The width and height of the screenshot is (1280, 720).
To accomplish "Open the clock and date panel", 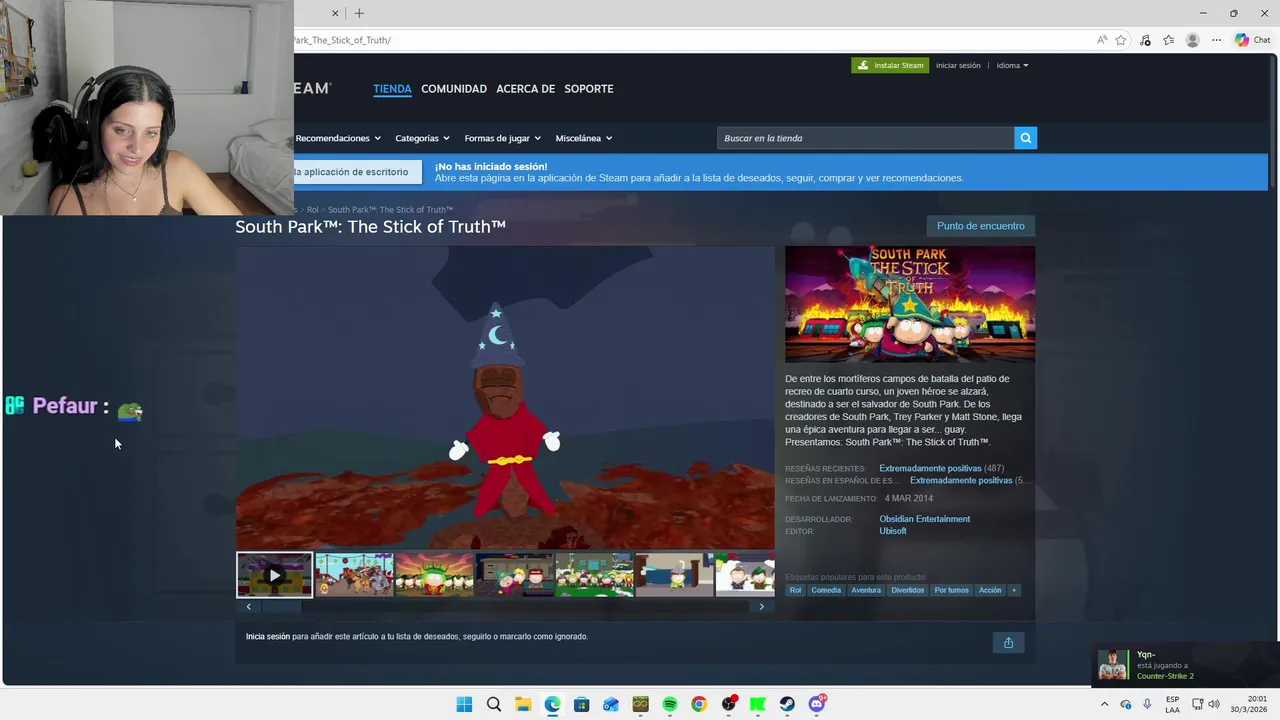I will coord(1249,704).
